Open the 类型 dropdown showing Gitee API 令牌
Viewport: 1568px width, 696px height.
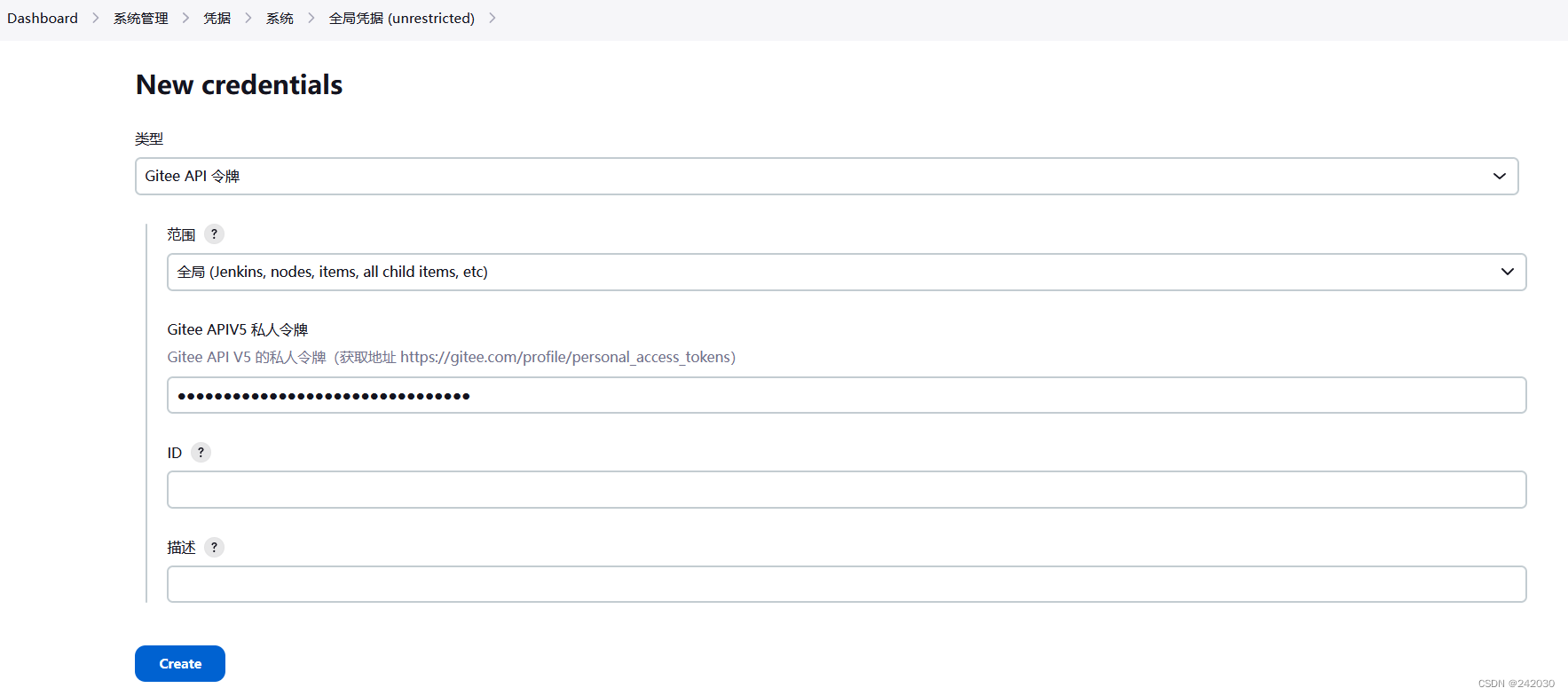[826, 176]
